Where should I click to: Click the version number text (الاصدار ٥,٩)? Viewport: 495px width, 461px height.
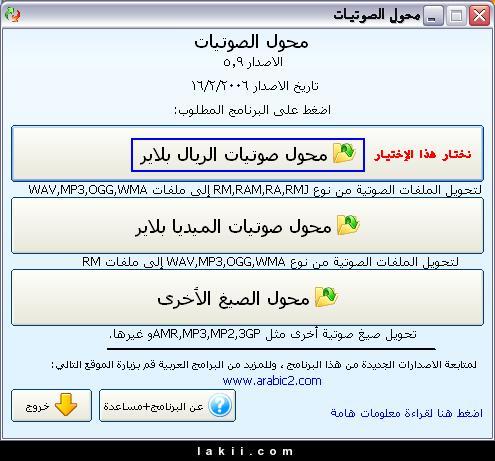point(253,62)
